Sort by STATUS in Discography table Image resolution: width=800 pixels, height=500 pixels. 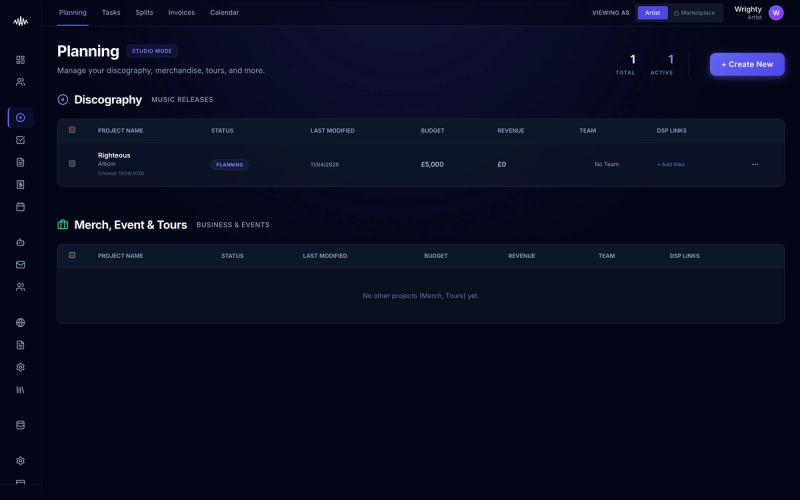pos(222,131)
